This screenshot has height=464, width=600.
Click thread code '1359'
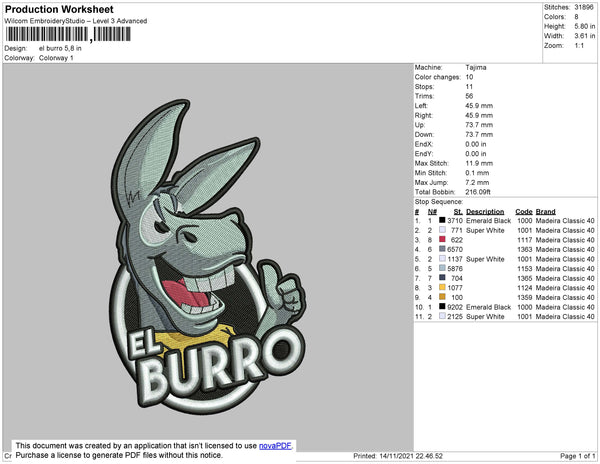[525, 297]
